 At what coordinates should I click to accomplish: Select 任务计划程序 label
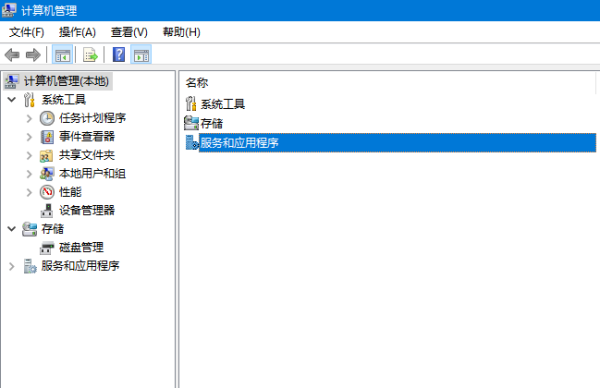tap(92, 118)
